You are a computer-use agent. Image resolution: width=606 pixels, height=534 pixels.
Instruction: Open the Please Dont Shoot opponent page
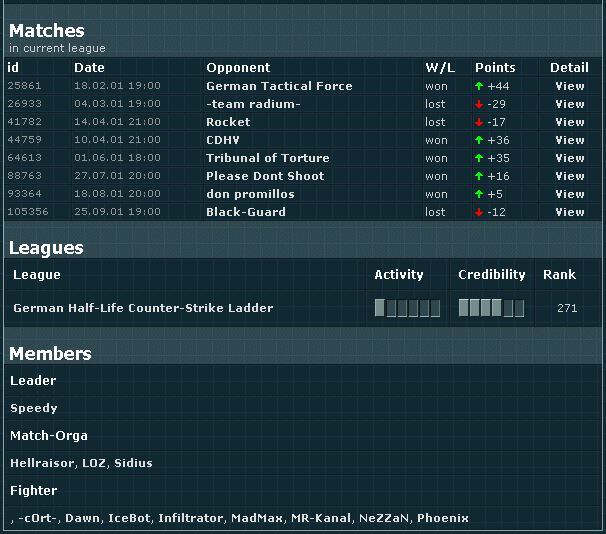click(x=265, y=176)
